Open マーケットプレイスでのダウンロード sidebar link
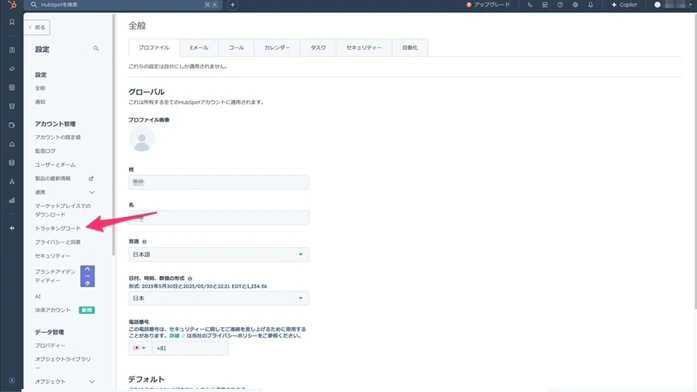The width and height of the screenshot is (697, 392). pyautogui.click(x=63, y=210)
